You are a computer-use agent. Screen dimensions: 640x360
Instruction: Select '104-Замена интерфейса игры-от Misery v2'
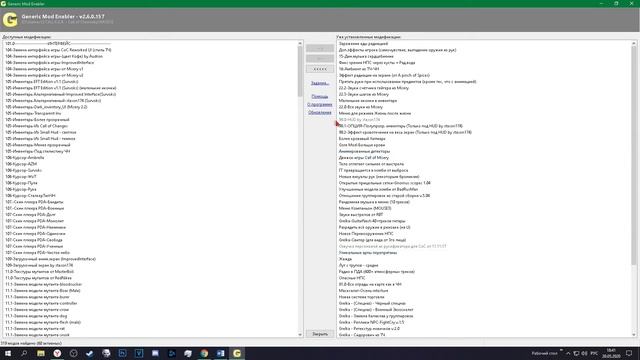coord(44,75)
